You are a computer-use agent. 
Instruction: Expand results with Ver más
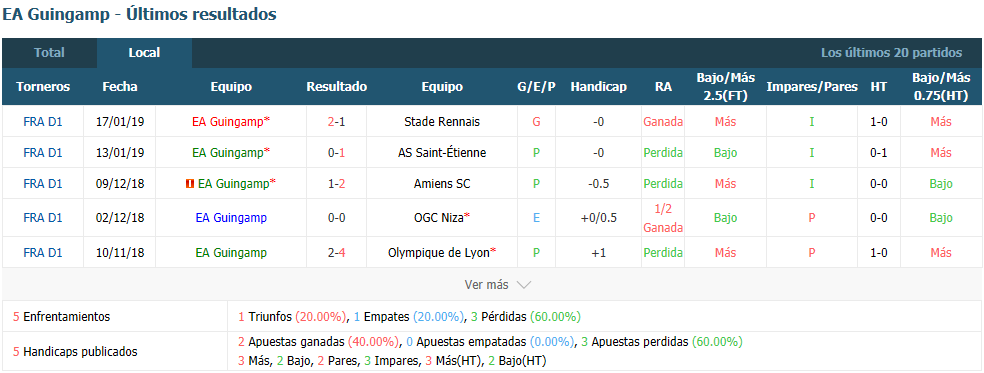click(486, 284)
